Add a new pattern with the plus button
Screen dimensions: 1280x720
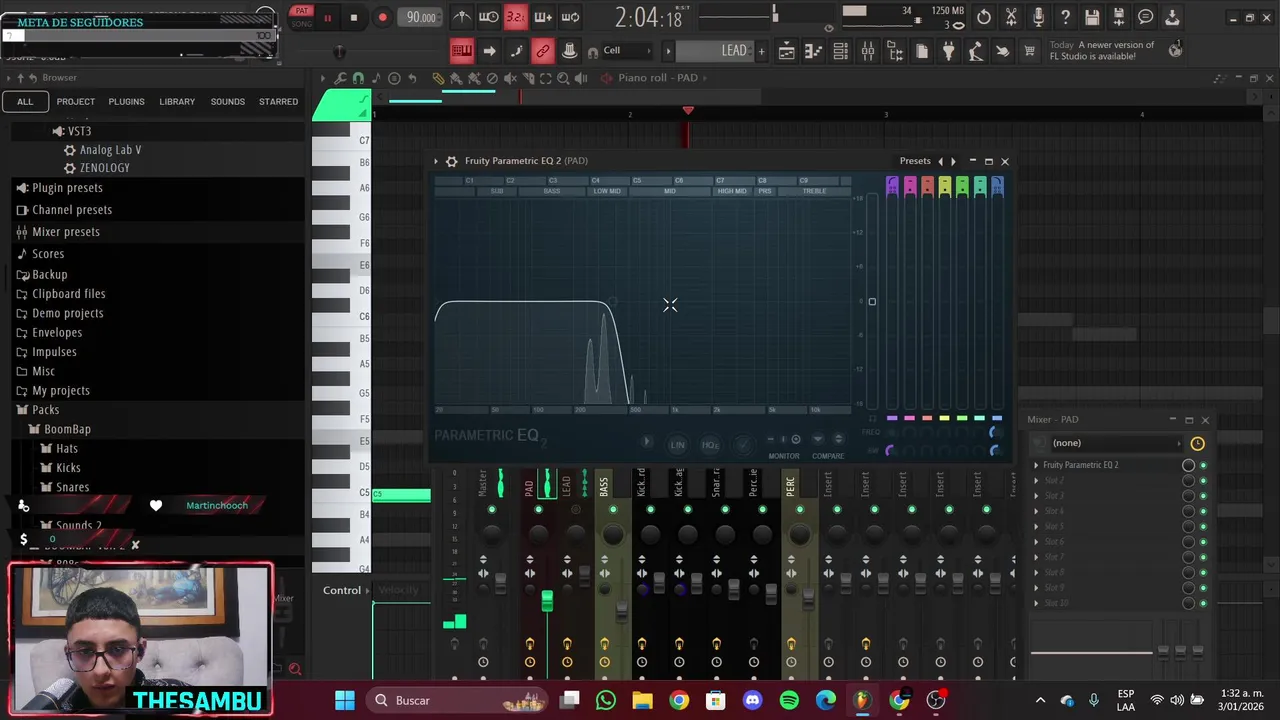(761, 51)
